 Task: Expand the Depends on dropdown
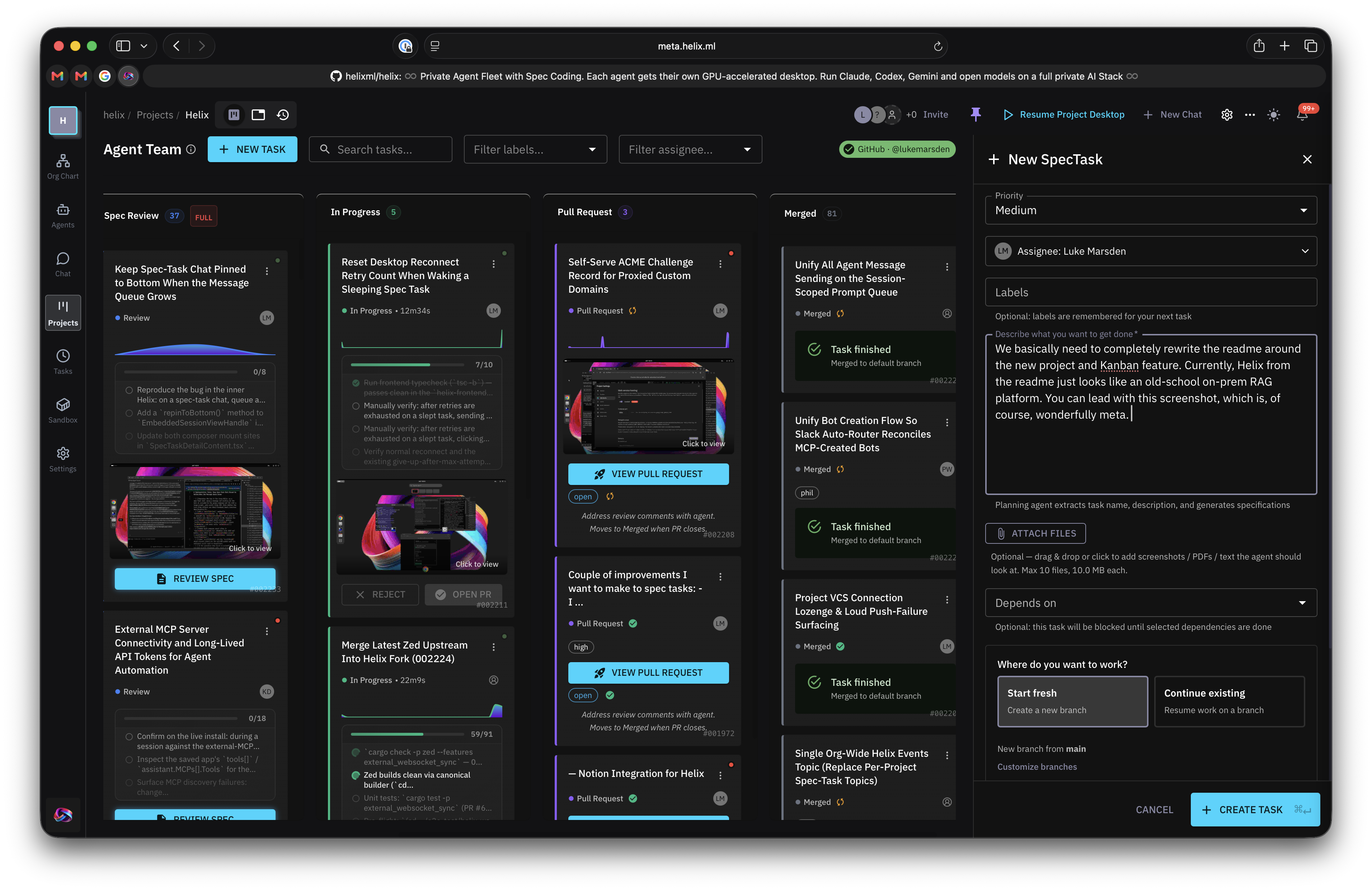(x=1151, y=603)
